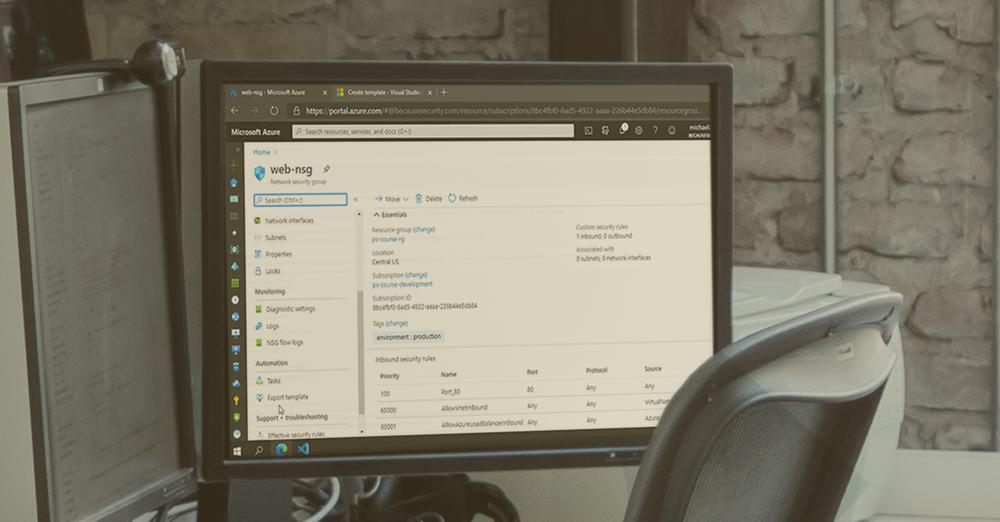The height and width of the screenshot is (522, 1000).
Task: Collapse the Essentials section
Action: pos(377,214)
